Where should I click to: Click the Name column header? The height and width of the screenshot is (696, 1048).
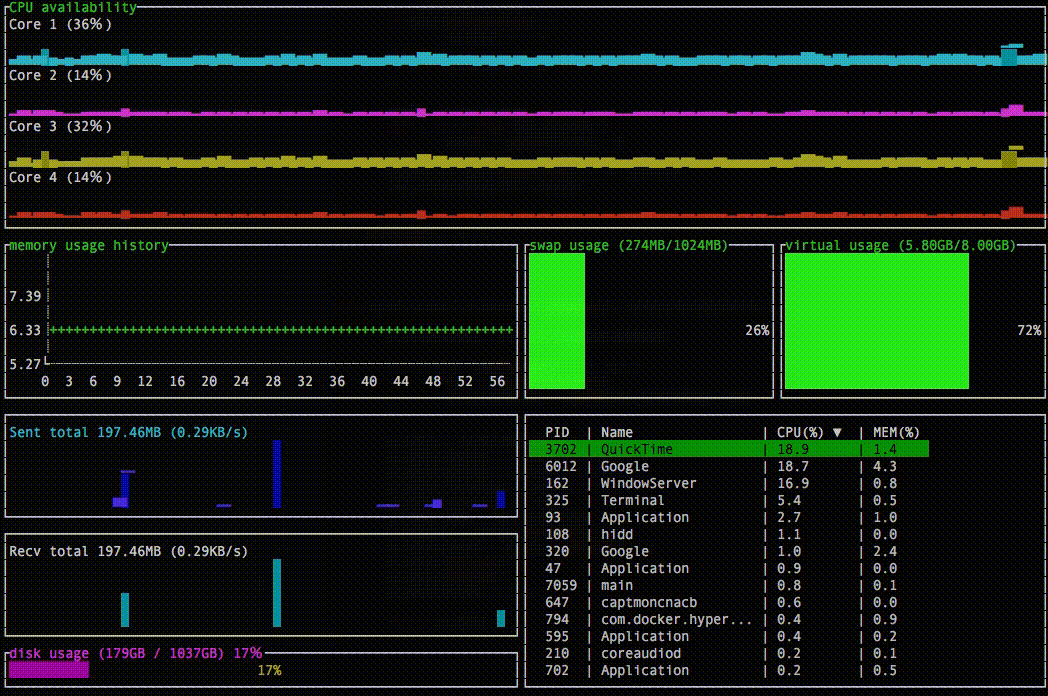(x=617, y=433)
